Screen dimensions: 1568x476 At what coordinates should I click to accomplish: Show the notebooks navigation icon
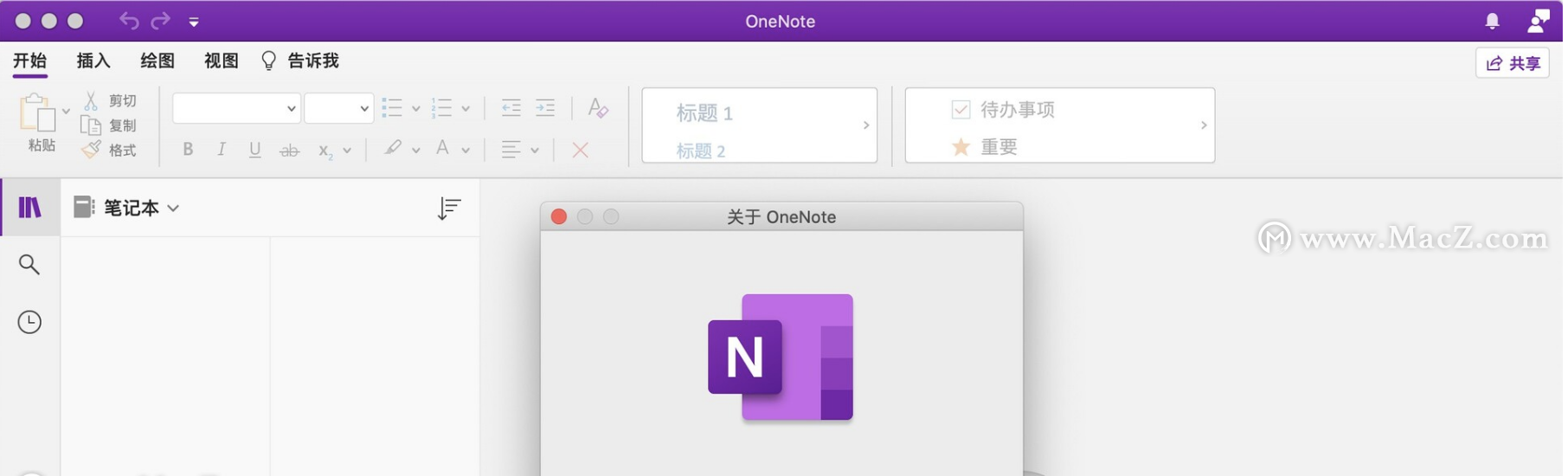29,208
